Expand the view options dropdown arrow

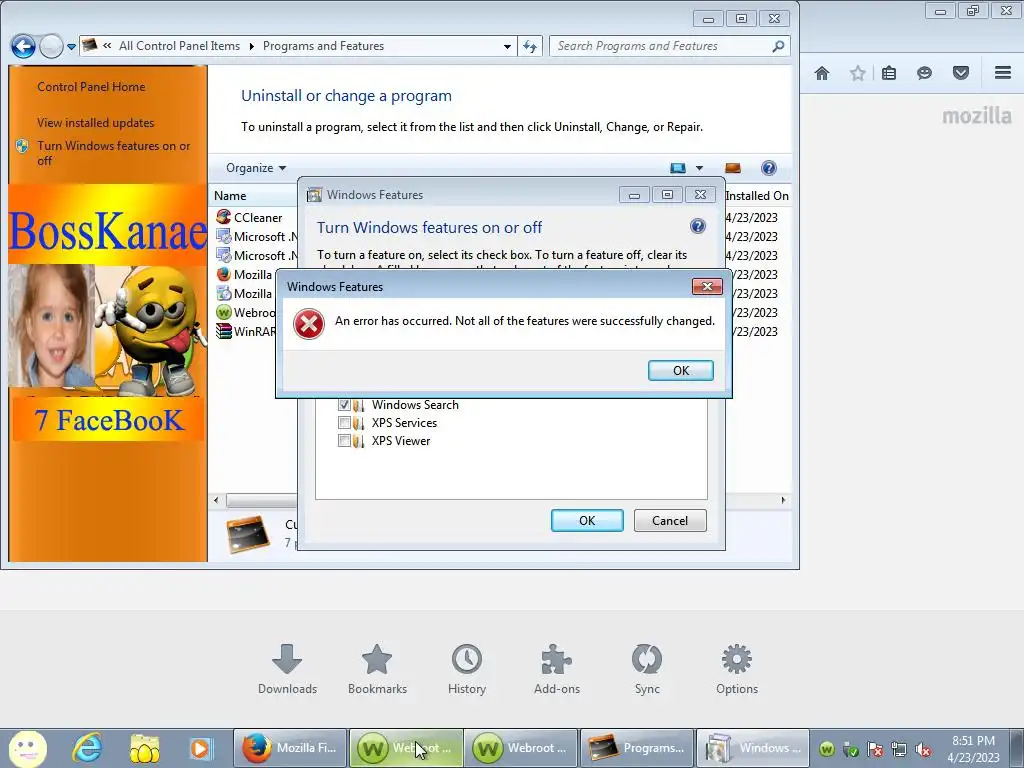[699, 168]
